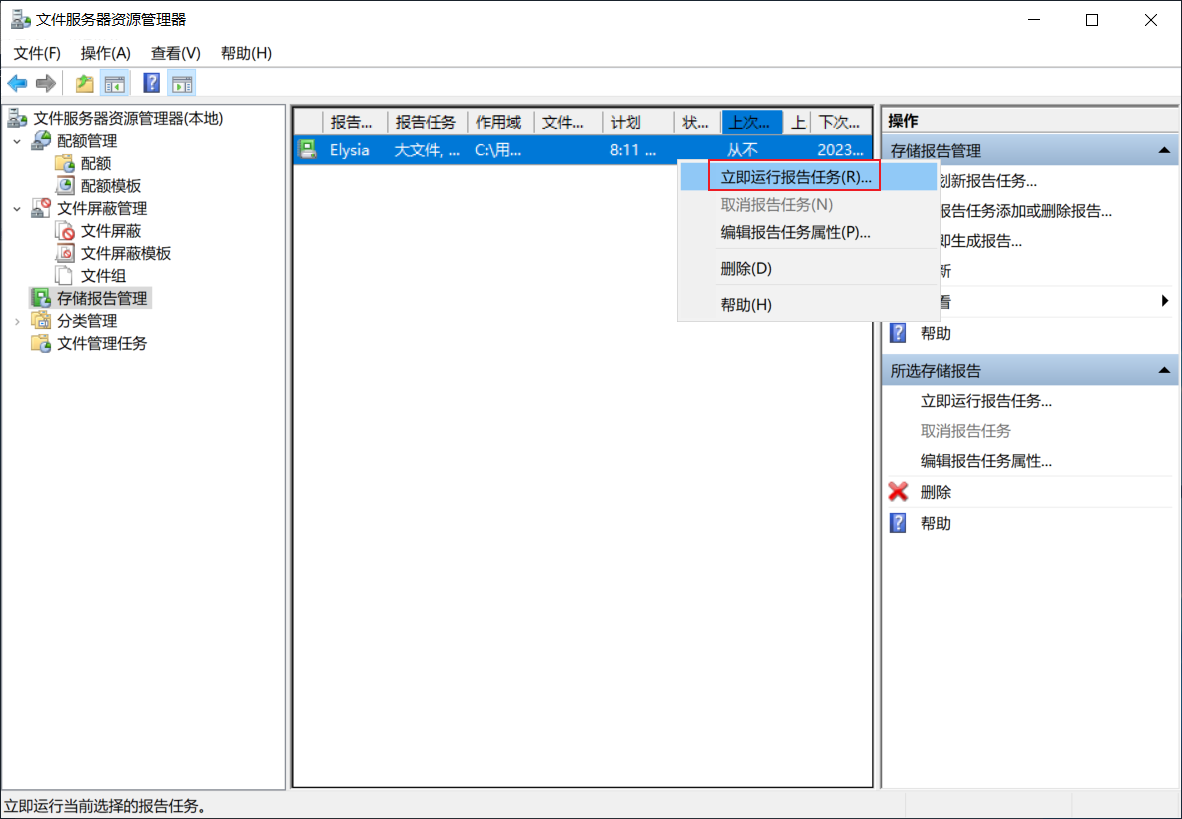Click 编辑报告任务属性 in actions pane

986,462
